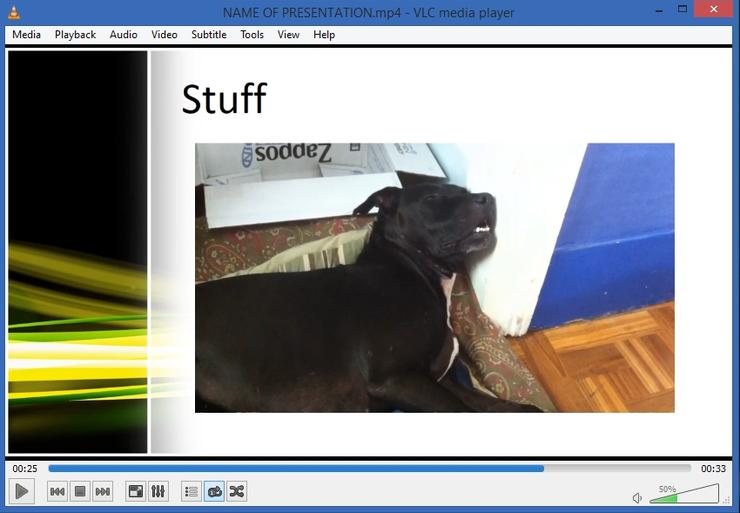Open the View menu
Image resolution: width=740 pixels, height=513 pixels.
[288, 34]
